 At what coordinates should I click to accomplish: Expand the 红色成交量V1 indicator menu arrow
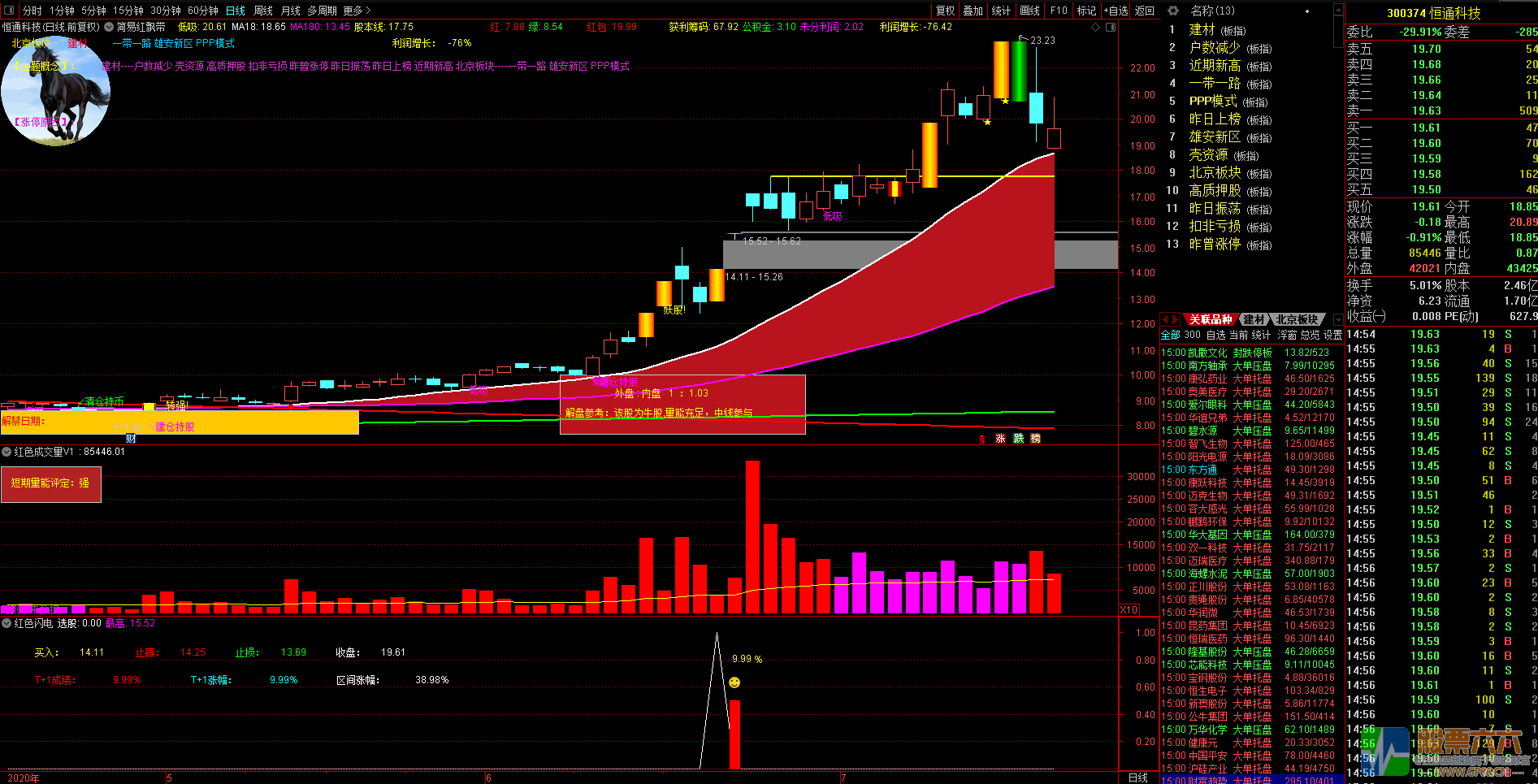(6, 452)
